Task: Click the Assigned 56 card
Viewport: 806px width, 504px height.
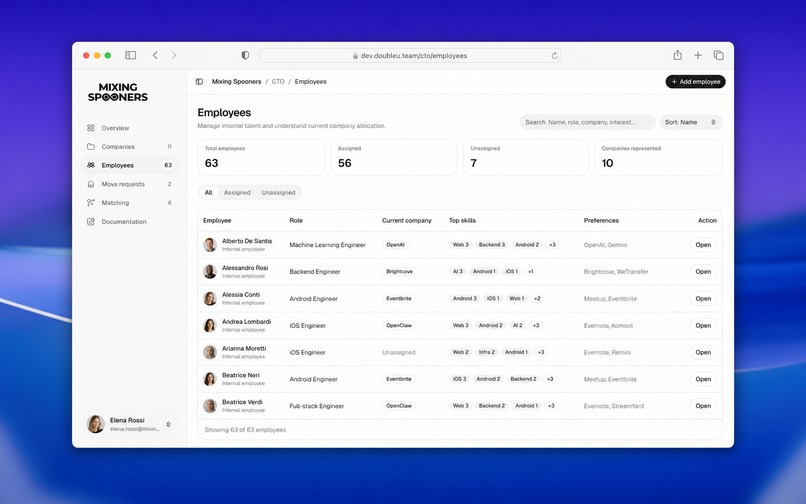Action: (394, 157)
